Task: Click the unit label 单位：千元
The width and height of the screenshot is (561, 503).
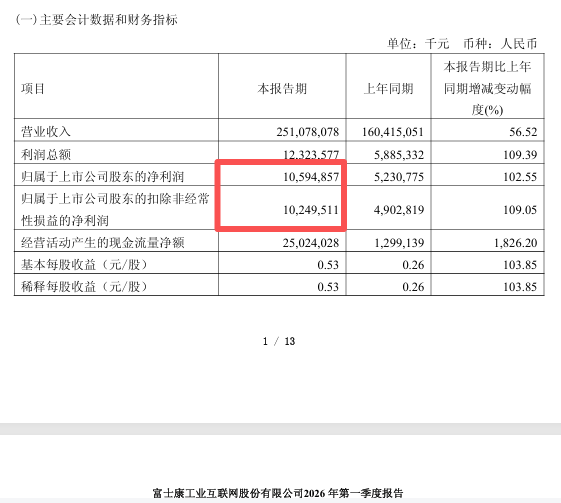Action: [418, 44]
